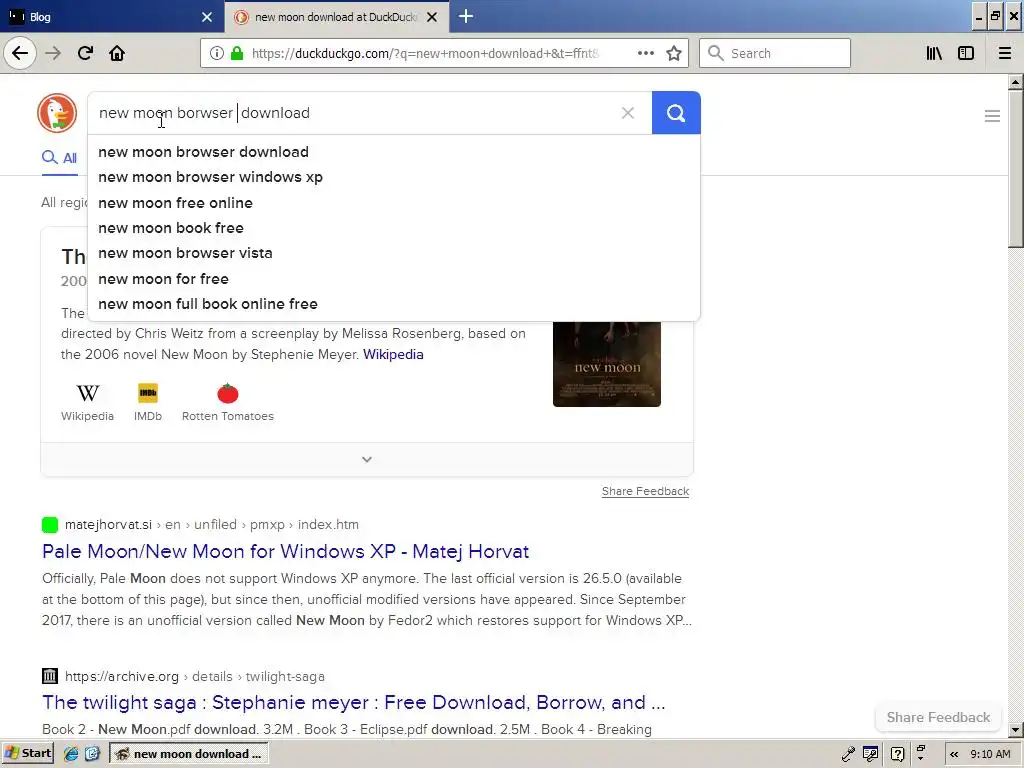Click the forward navigation arrow
Screen dimensions: 1024x768
[53, 53]
